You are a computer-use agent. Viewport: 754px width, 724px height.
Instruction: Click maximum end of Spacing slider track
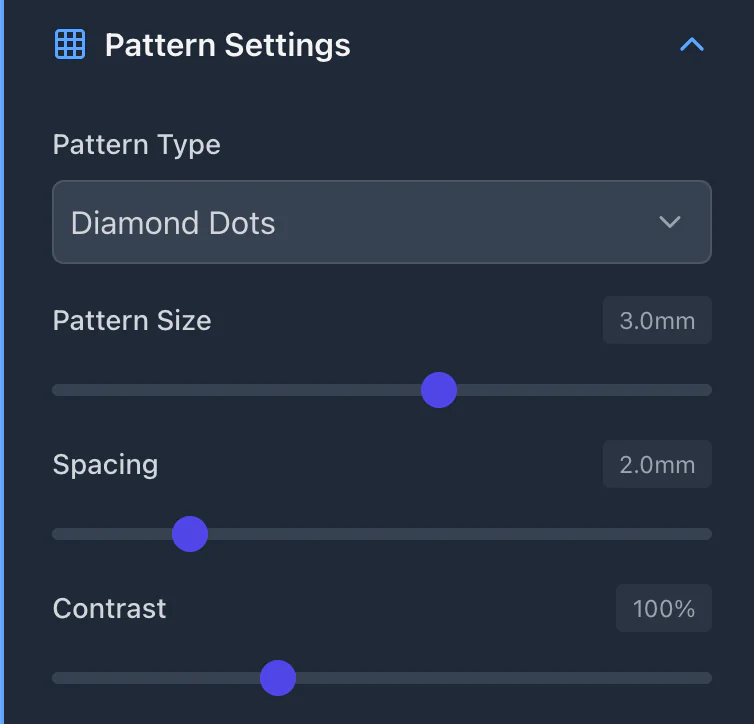tap(706, 534)
